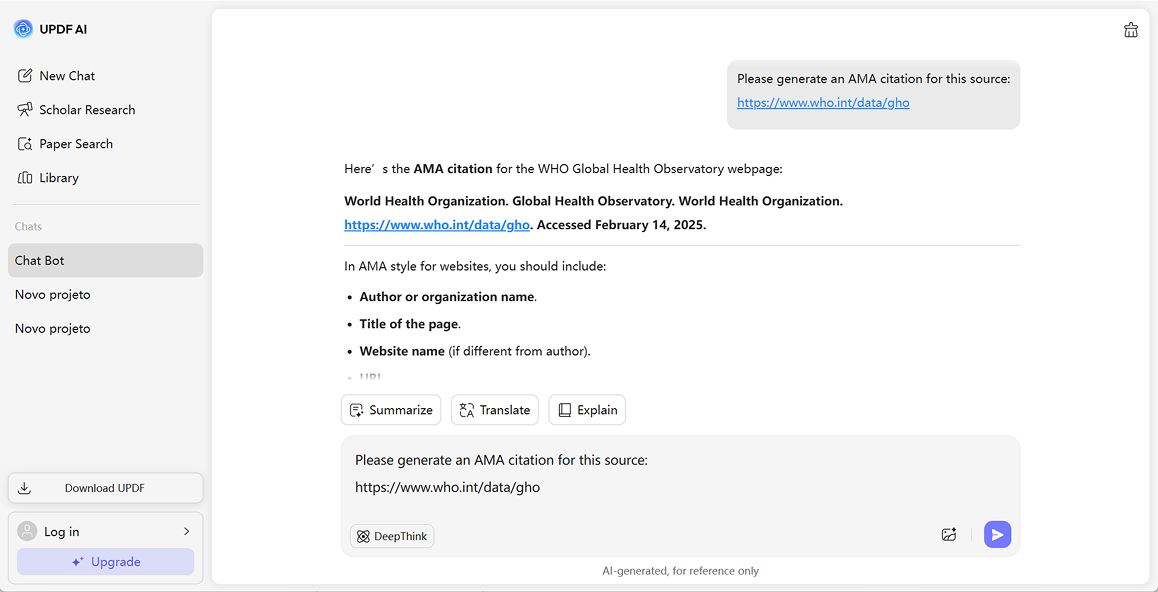Click the clear chat icon at top right
Image resolution: width=1158 pixels, height=592 pixels.
(1131, 30)
